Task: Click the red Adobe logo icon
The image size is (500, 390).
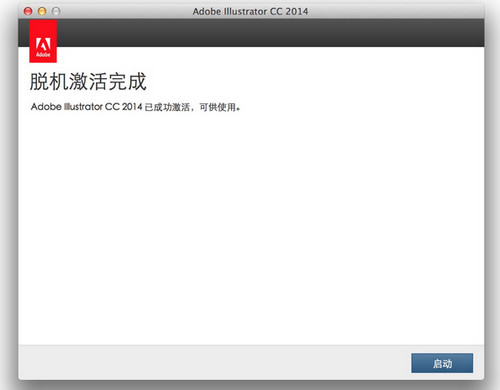Action: 43,41
